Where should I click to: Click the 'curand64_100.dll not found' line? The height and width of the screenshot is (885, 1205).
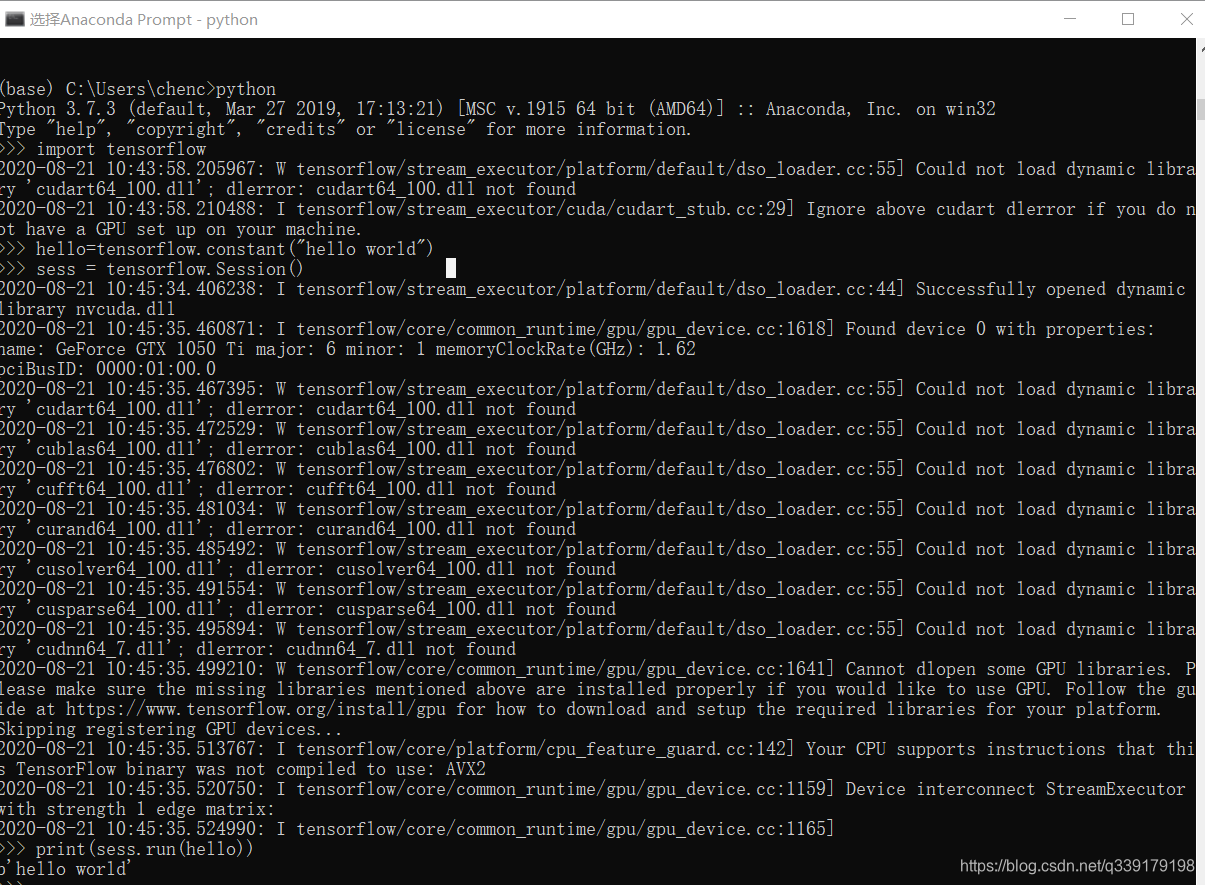pos(288,529)
